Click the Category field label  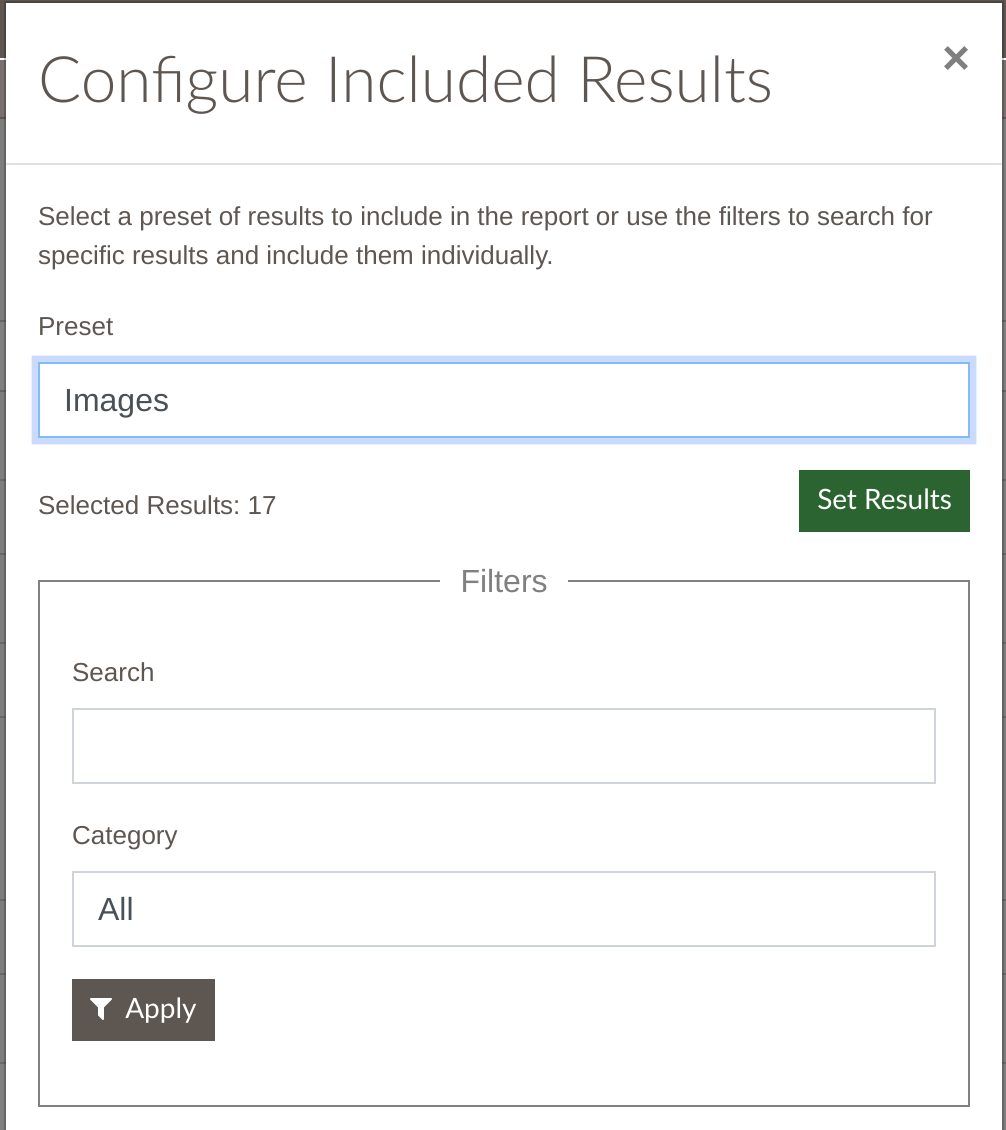(125, 836)
